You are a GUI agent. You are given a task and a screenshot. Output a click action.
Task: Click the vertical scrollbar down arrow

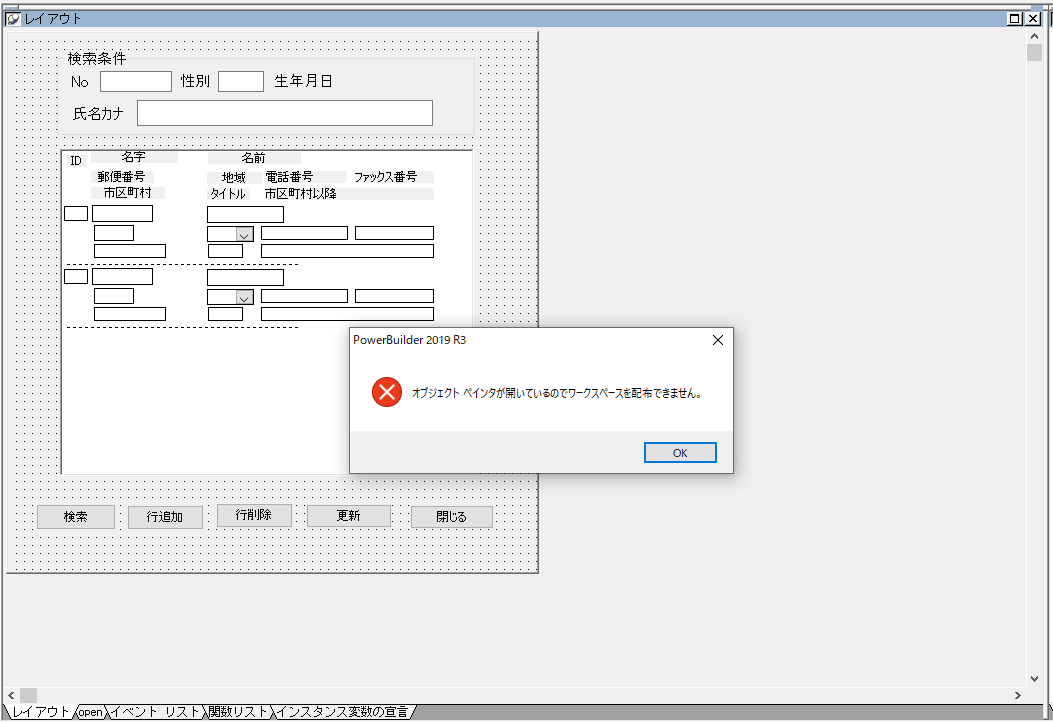click(1034, 678)
